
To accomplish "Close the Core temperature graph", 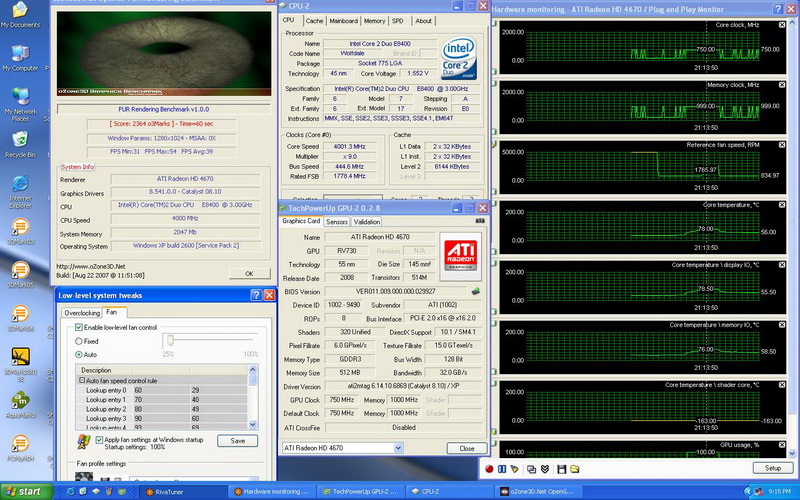I will pyautogui.click(x=782, y=205).
